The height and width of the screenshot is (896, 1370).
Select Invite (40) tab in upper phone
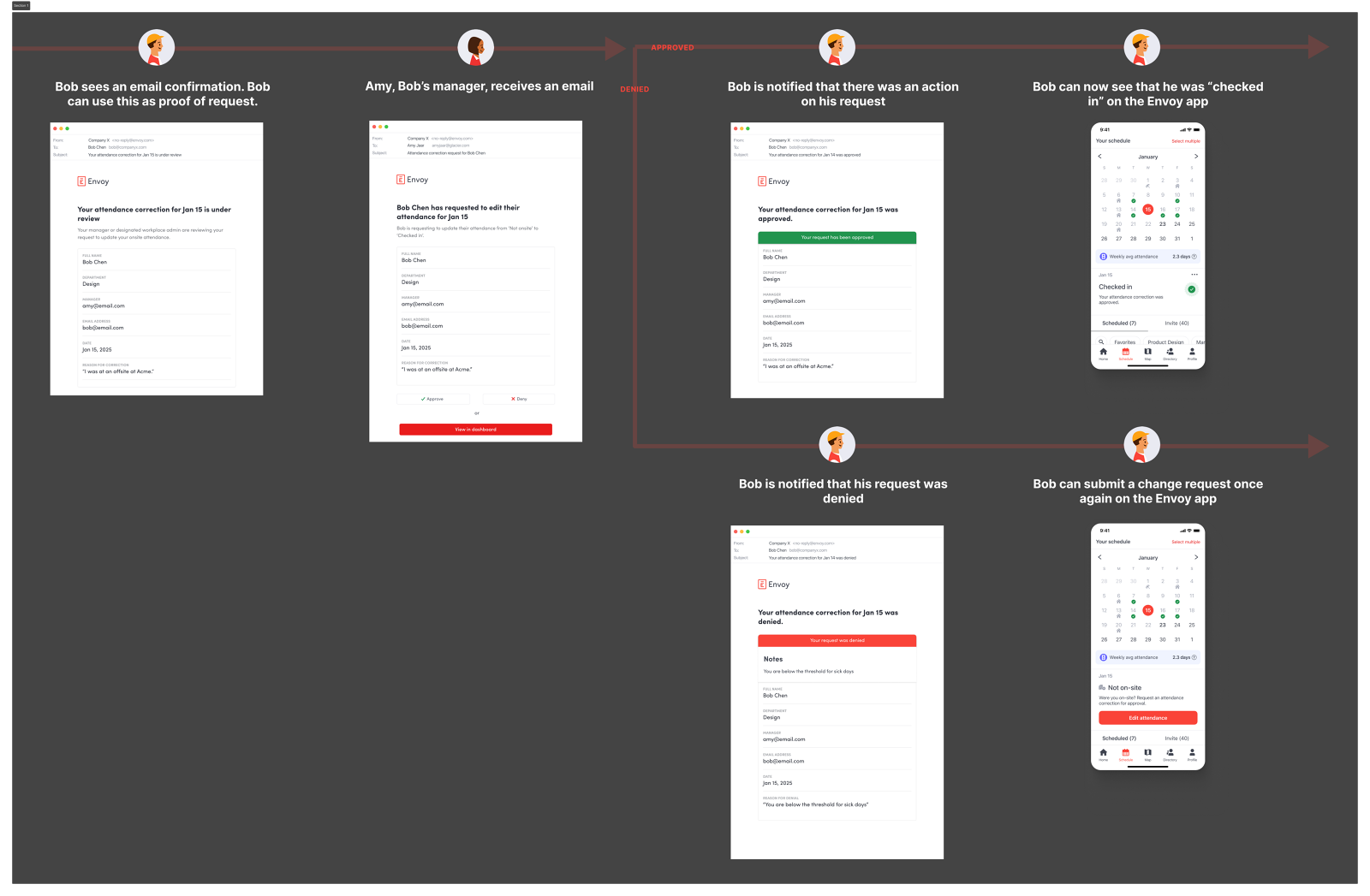point(1176,323)
